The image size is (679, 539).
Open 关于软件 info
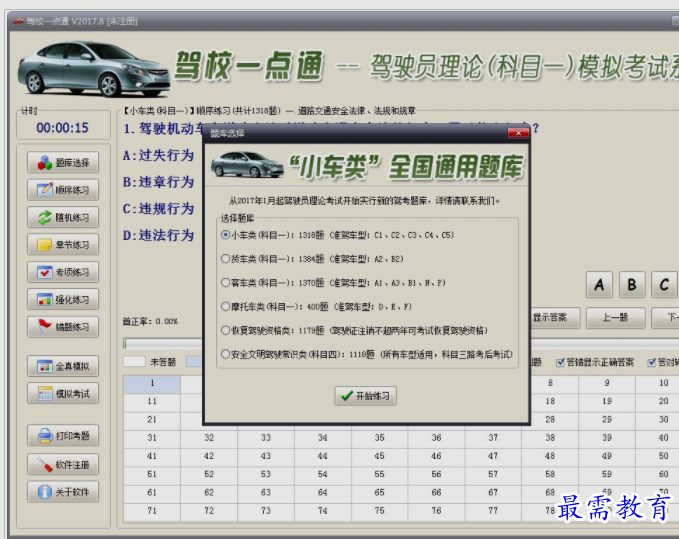point(63,492)
